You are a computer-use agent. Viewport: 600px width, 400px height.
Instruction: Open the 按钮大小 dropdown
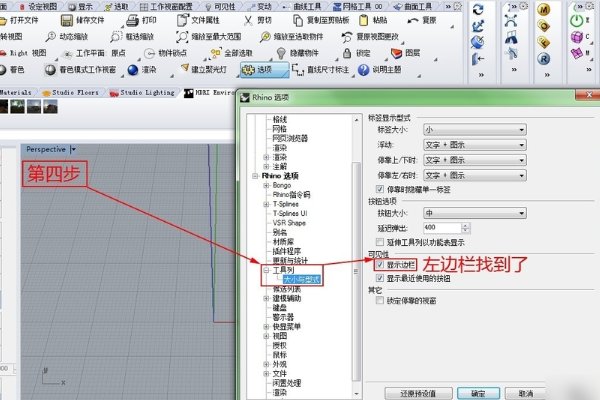click(475, 213)
